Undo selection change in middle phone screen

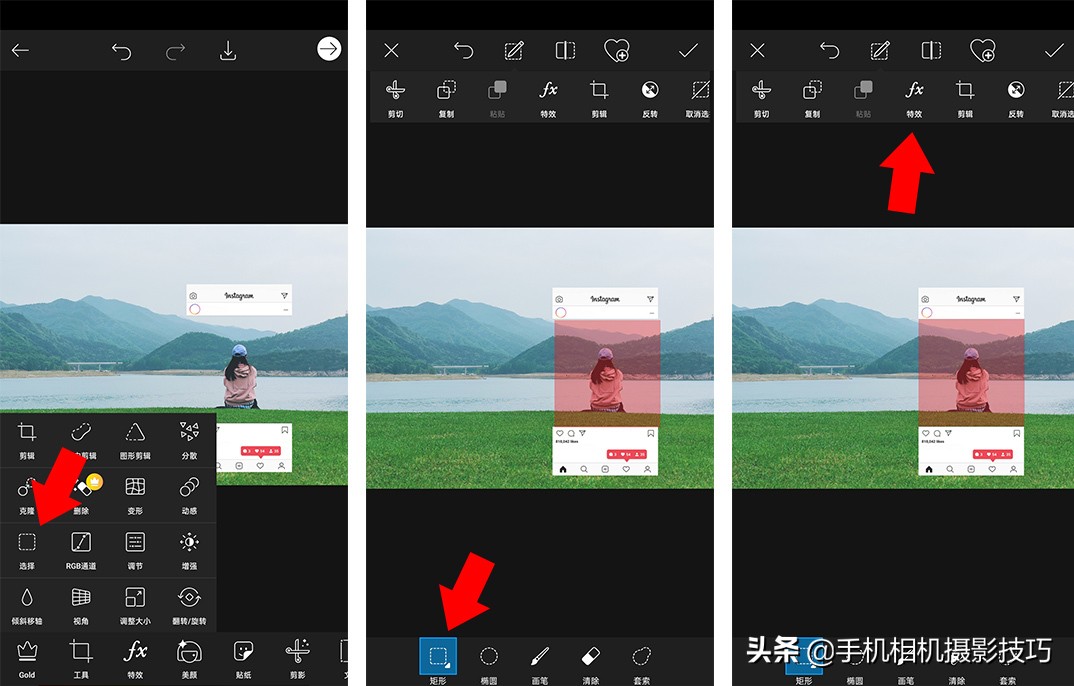point(464,51)
